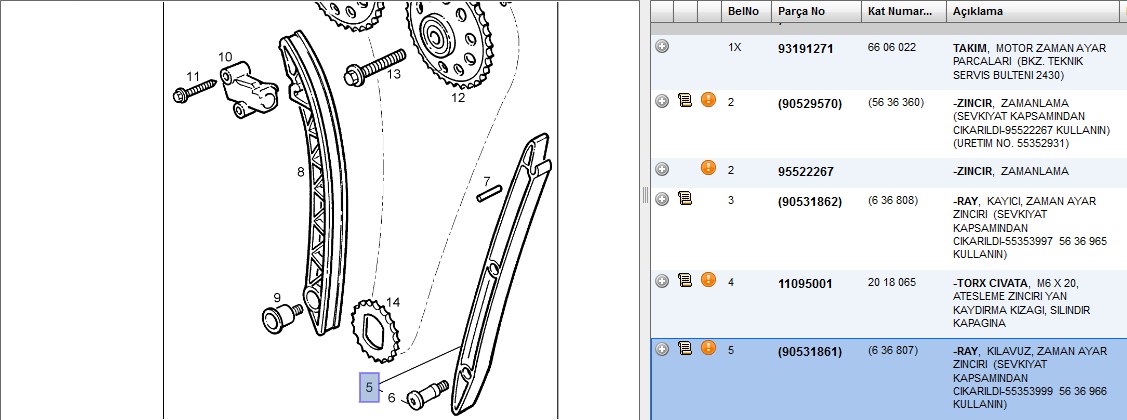The image size is (1127, 420).
Task: Click the orange warning icon for 95522267
Action: (x=709, y=168)
